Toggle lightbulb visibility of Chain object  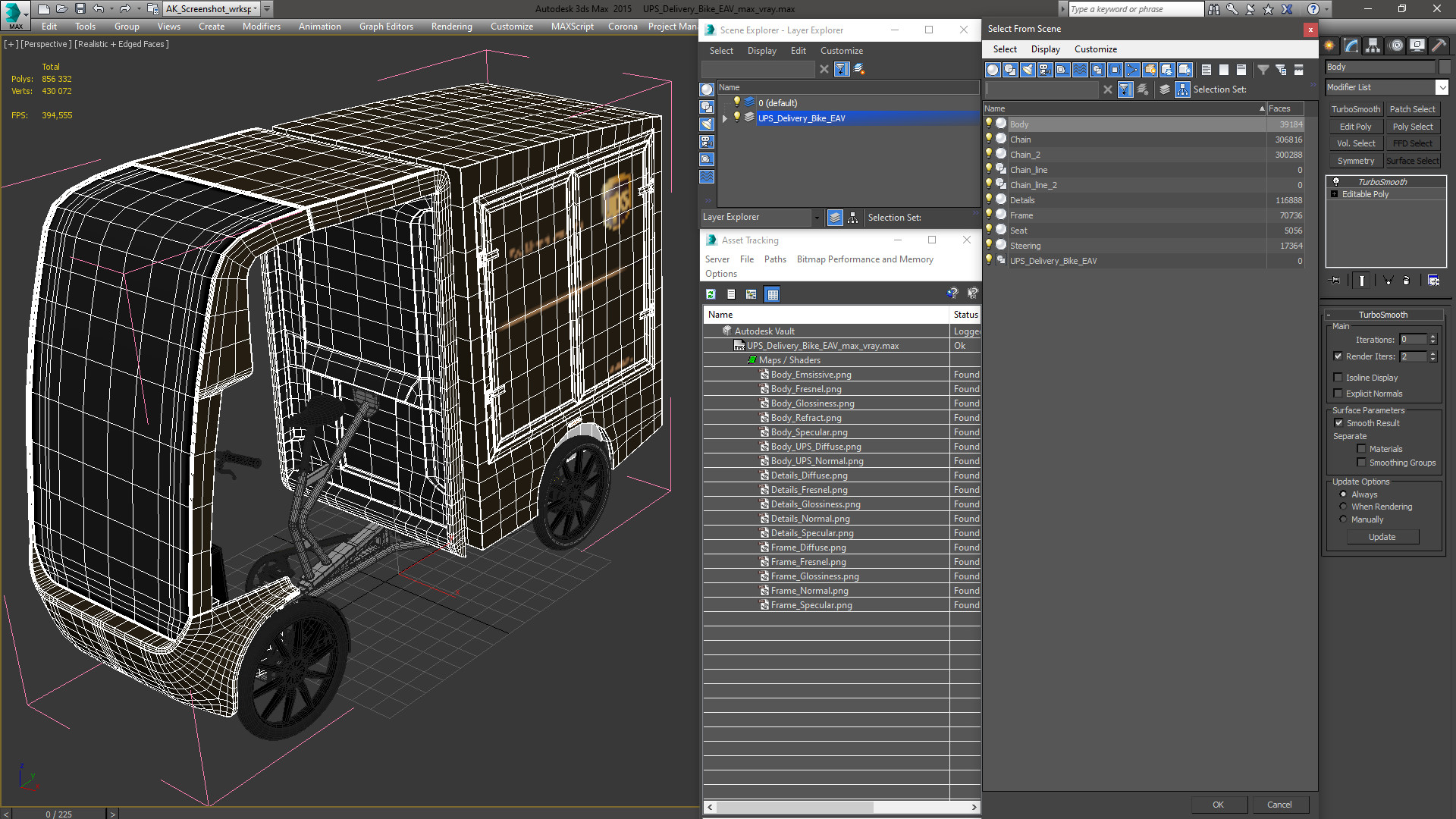tap(989, 139)
